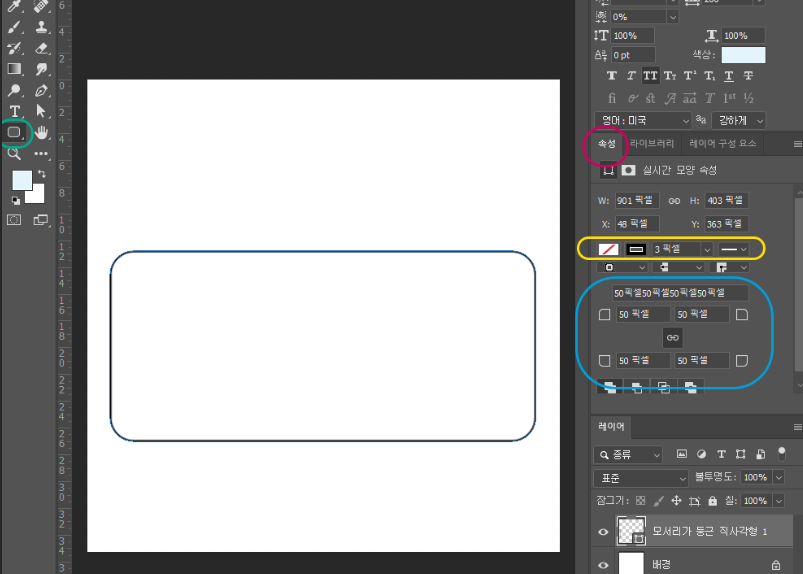This screenshot has width=803, height=574.
Task: Open the 영어 : 미국 language dropdown
Action: (643, 120)
